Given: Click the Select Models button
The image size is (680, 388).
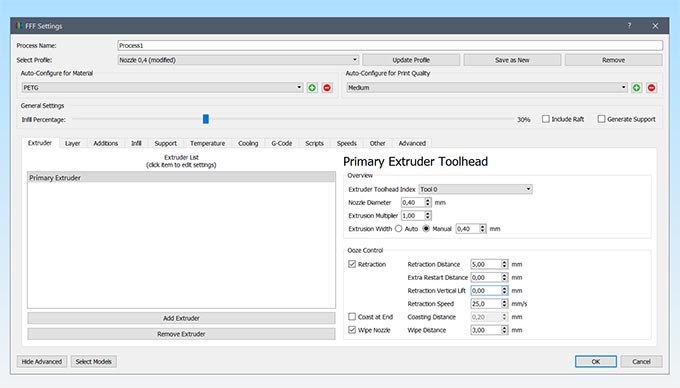Looking at the screenshot, I should (93, 361).
